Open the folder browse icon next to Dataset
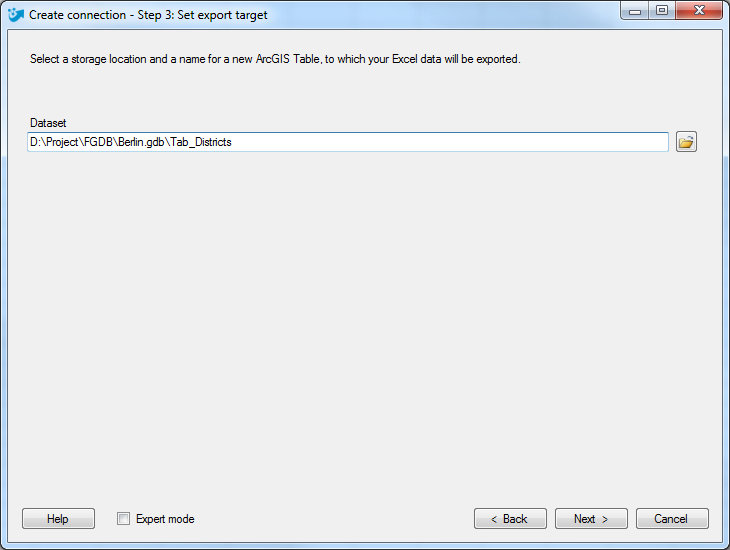 686,142
